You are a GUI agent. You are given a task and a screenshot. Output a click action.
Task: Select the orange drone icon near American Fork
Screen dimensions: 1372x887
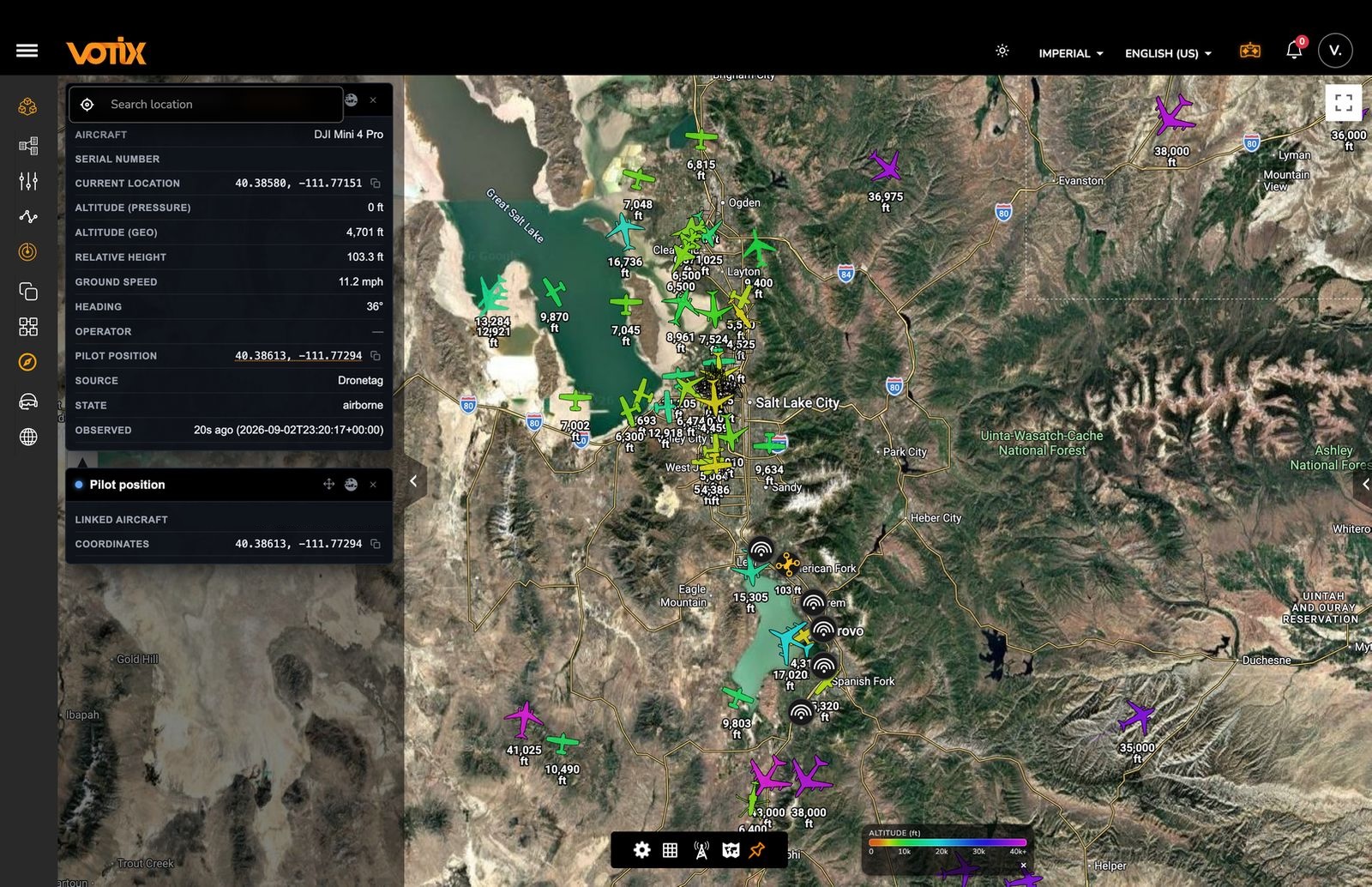click(x=786, y=564)
